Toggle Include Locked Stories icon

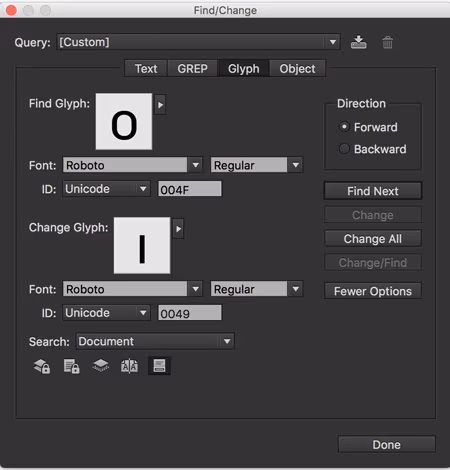tap(71, 366)
